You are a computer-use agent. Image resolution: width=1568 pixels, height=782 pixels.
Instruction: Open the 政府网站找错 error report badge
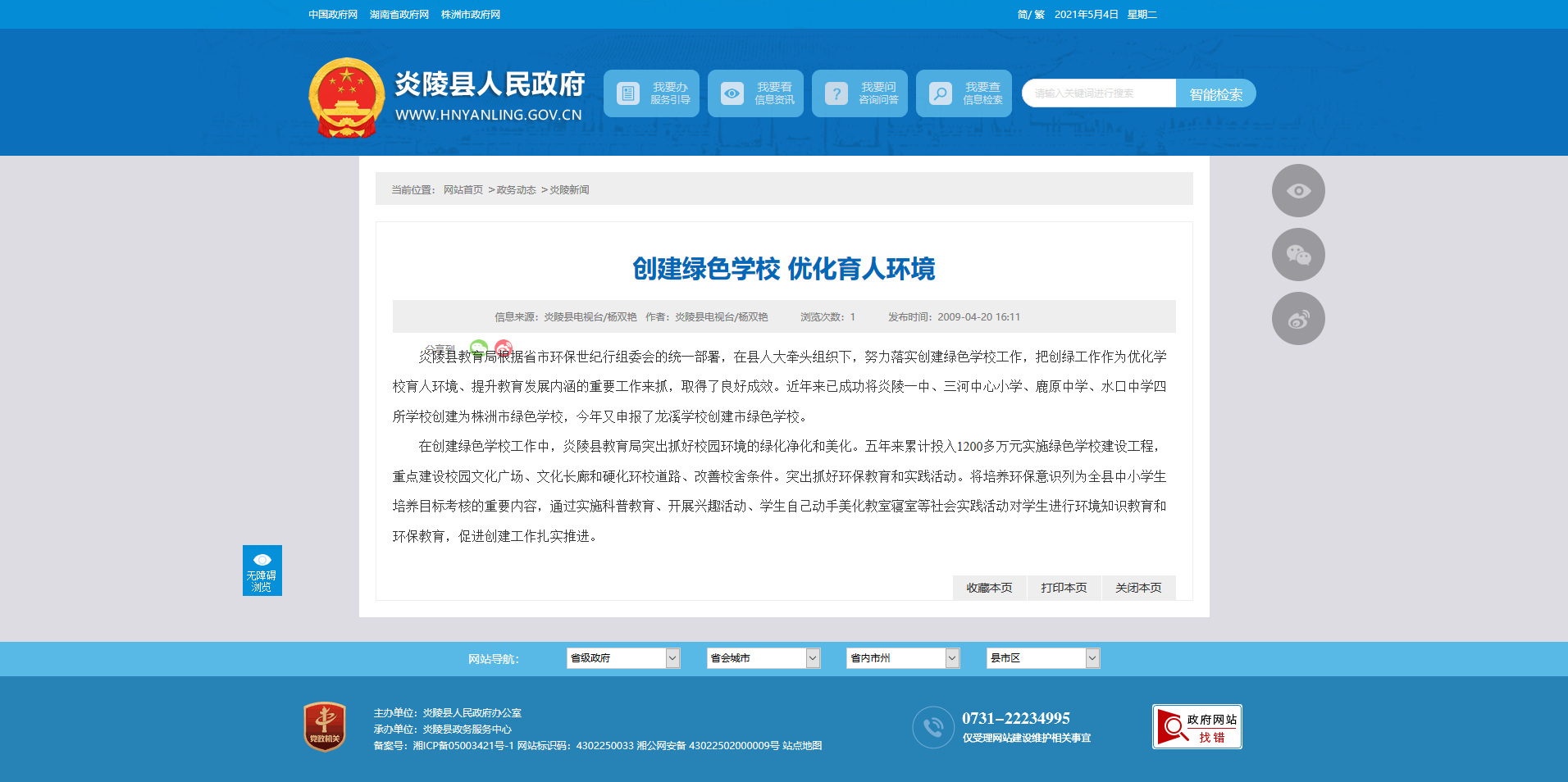pyautogui.click(x=1197, y=726)
